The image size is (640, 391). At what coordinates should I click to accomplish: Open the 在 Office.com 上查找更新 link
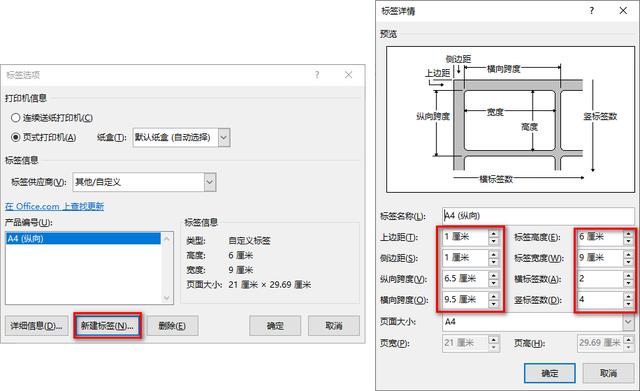point(54,206)
